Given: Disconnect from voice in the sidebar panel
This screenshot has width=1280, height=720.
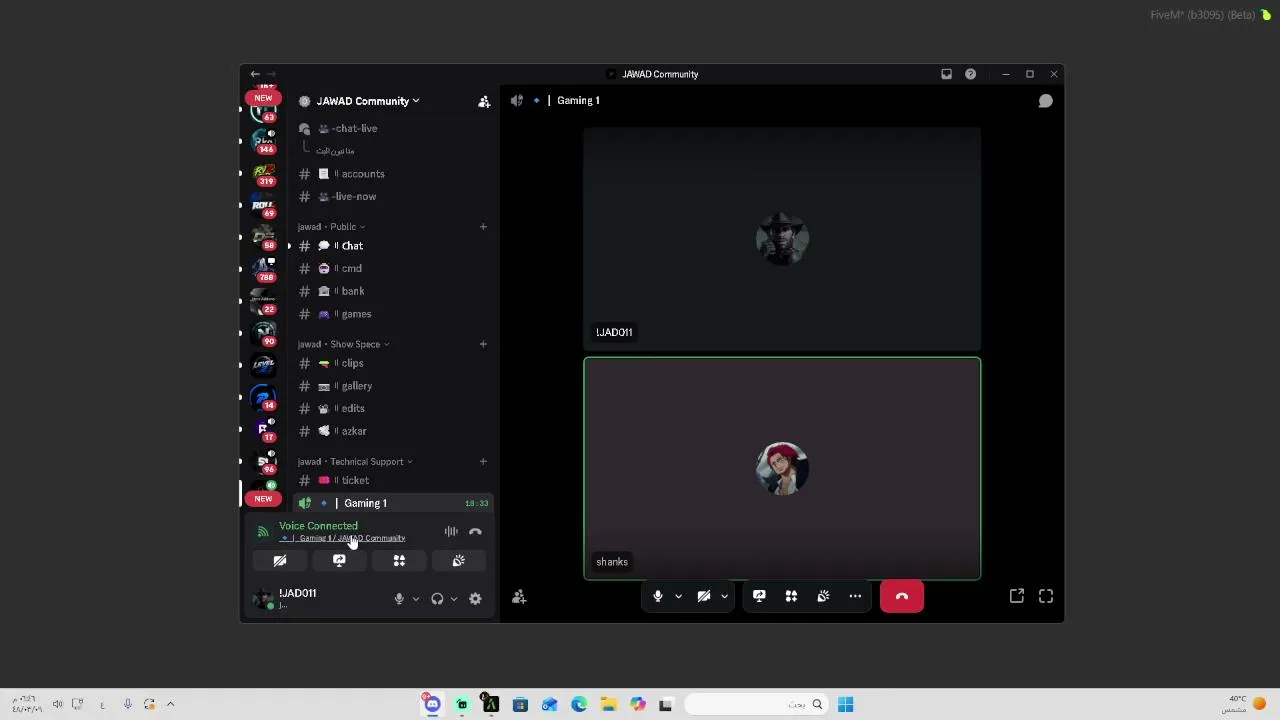Looking at the screenshot, I should (475, 532).
